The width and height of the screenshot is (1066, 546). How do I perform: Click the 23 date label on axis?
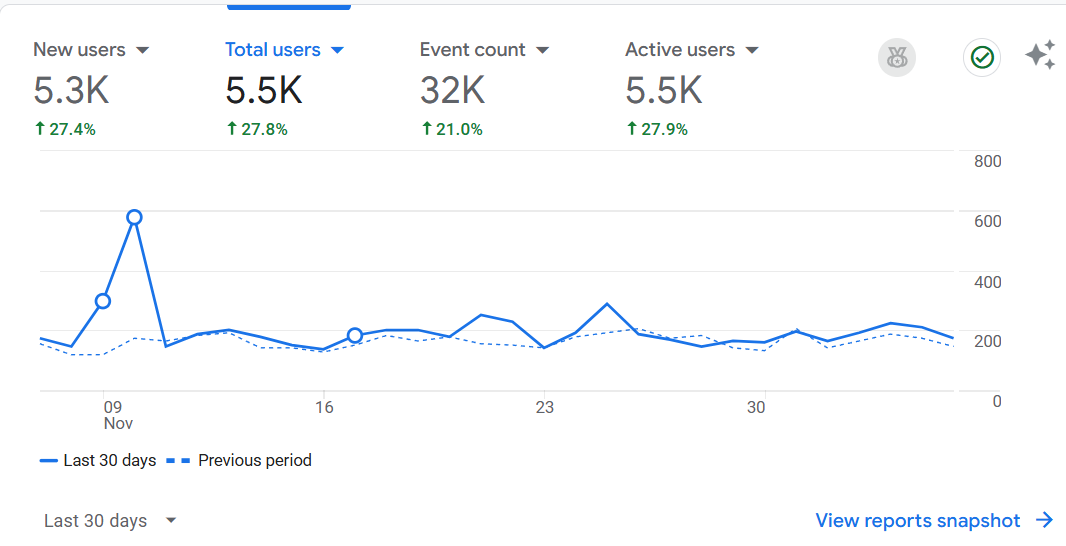[544, 407]
